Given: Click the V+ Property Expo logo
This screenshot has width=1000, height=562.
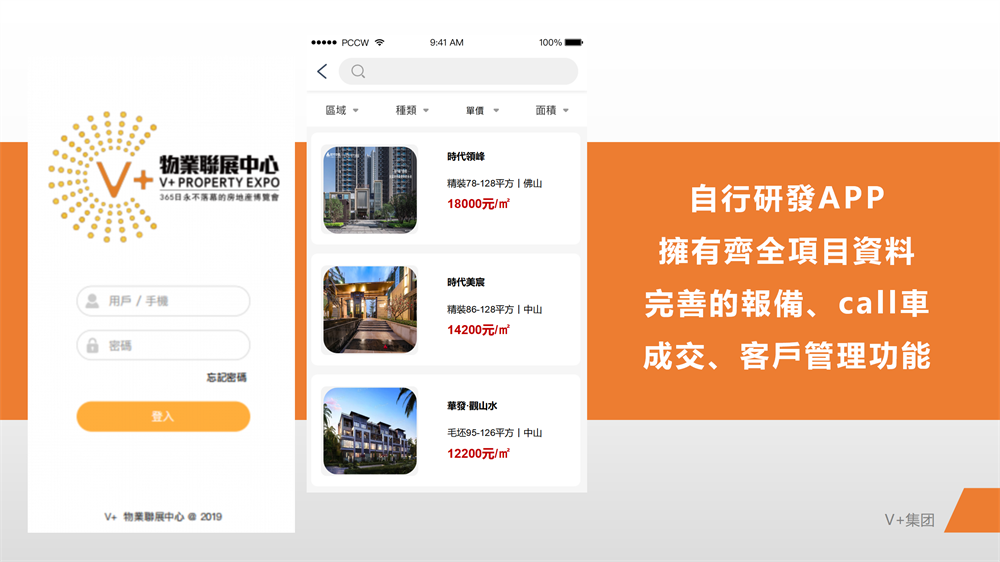Looking at the screenshot, I should (163, 177).
